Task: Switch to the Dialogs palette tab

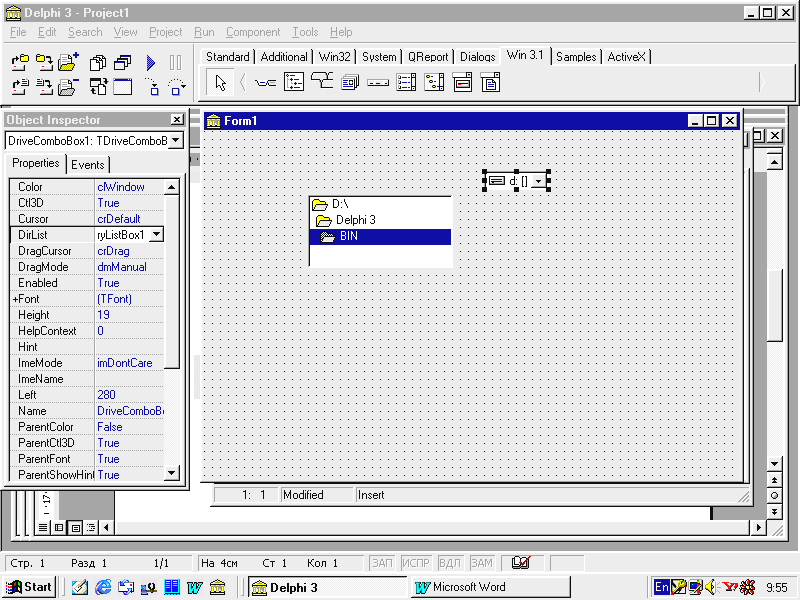Action: (478, 57)
